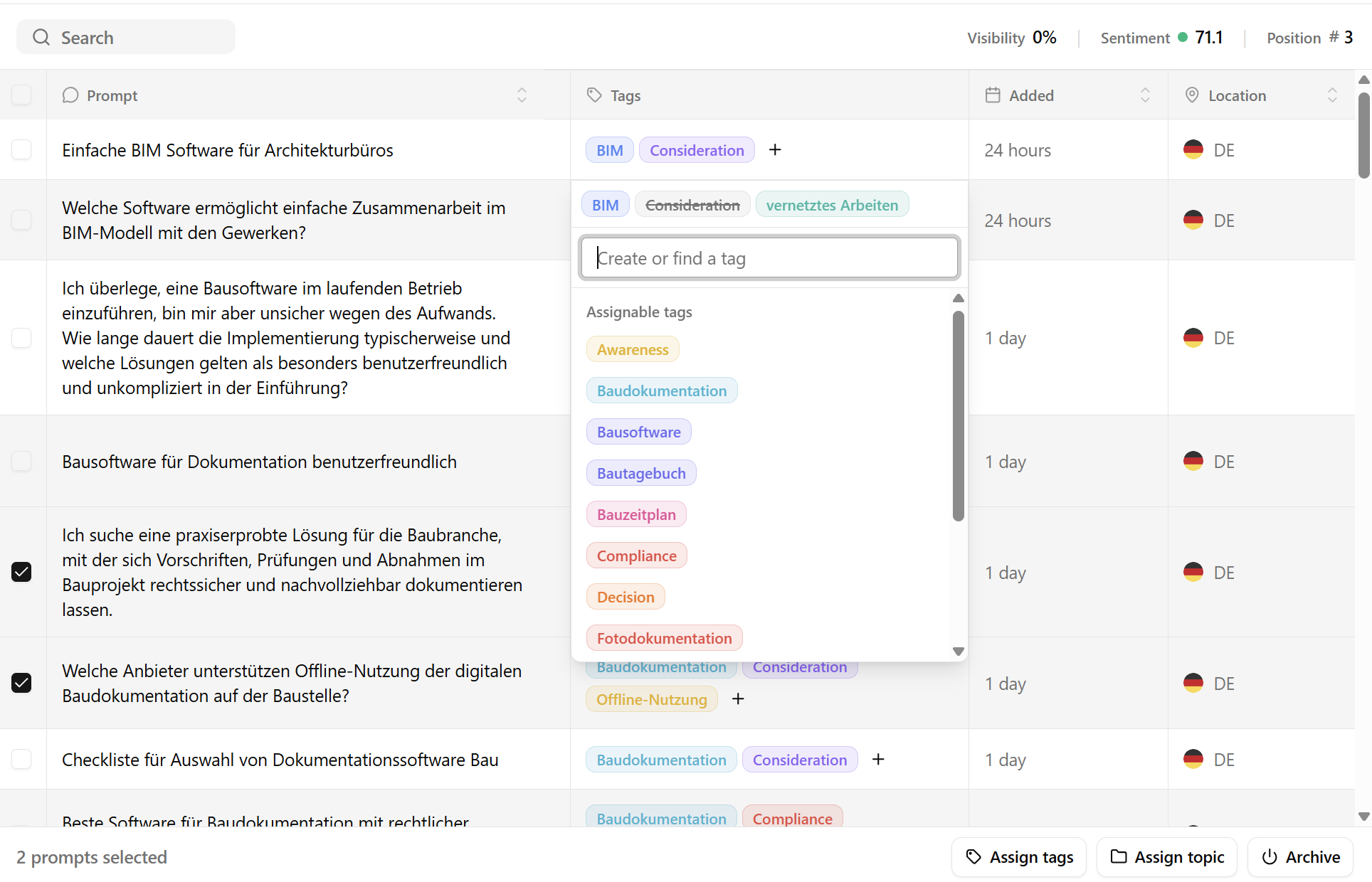Screen dimensions: 1372x882
Task: Click the Archive button
Action: pos(1300,857)
